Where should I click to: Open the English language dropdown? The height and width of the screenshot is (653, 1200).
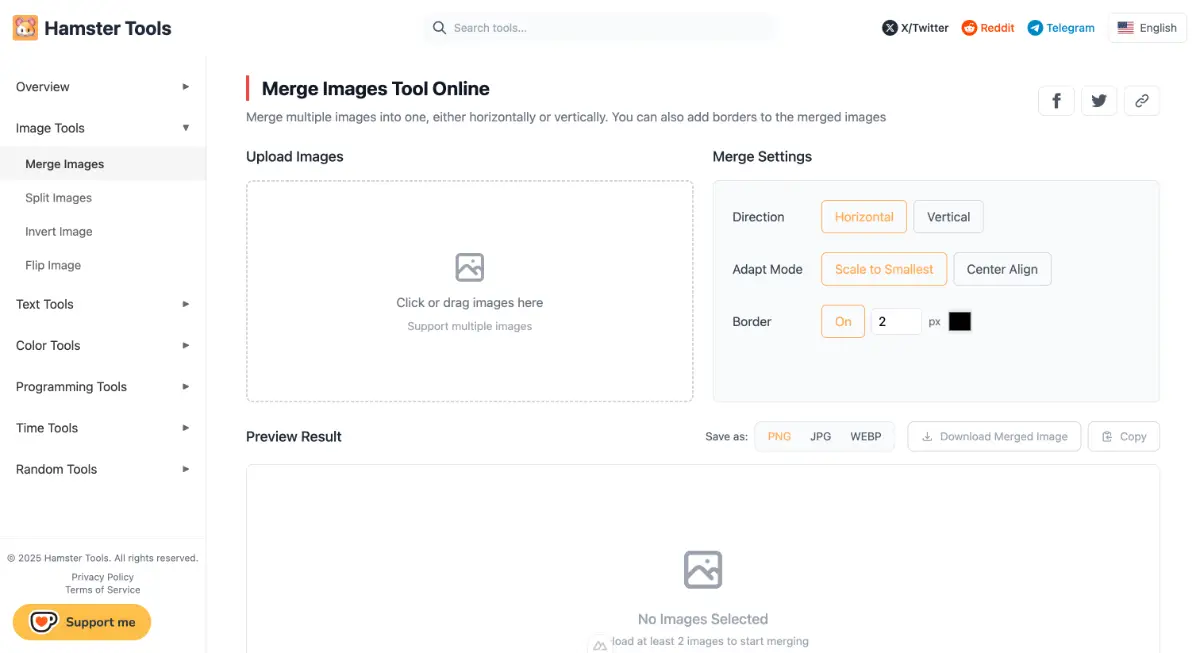click(1147, 28)
